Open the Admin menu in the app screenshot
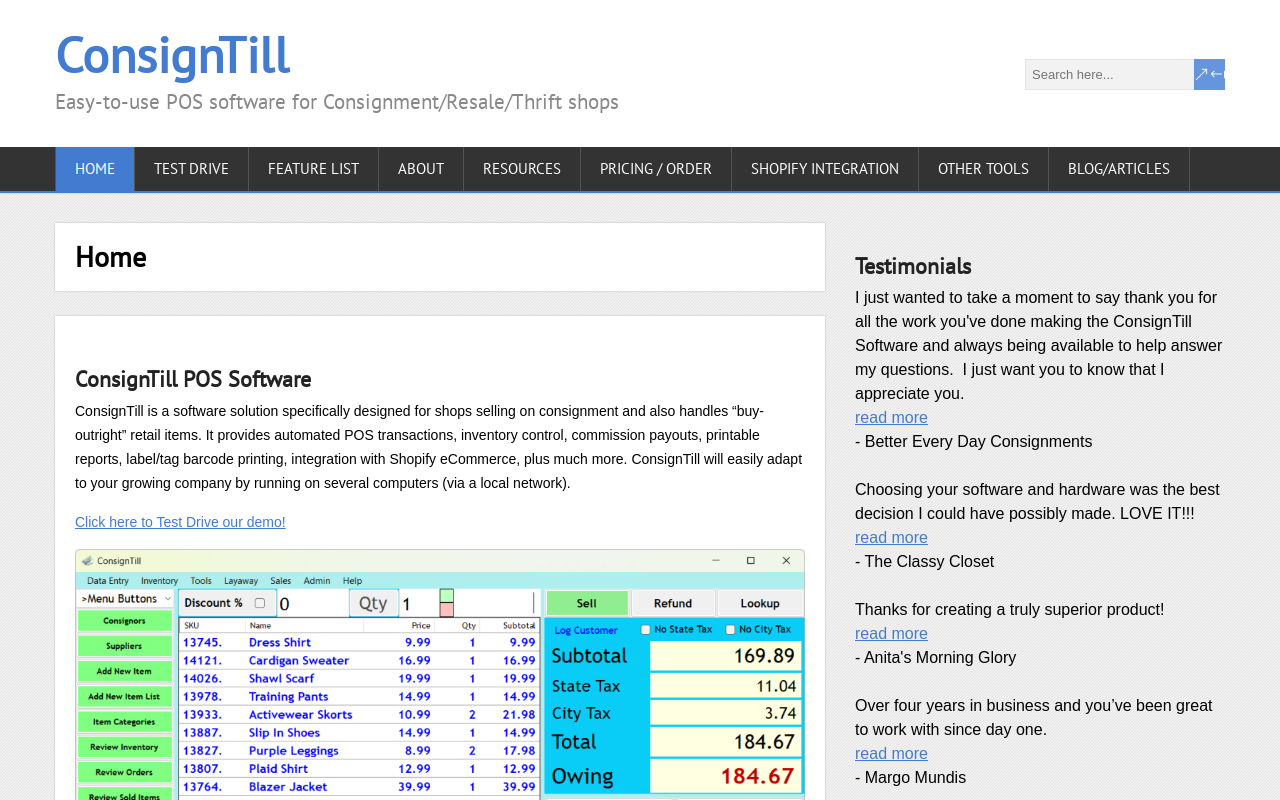The image size is (1280, 800). point(317,580)
